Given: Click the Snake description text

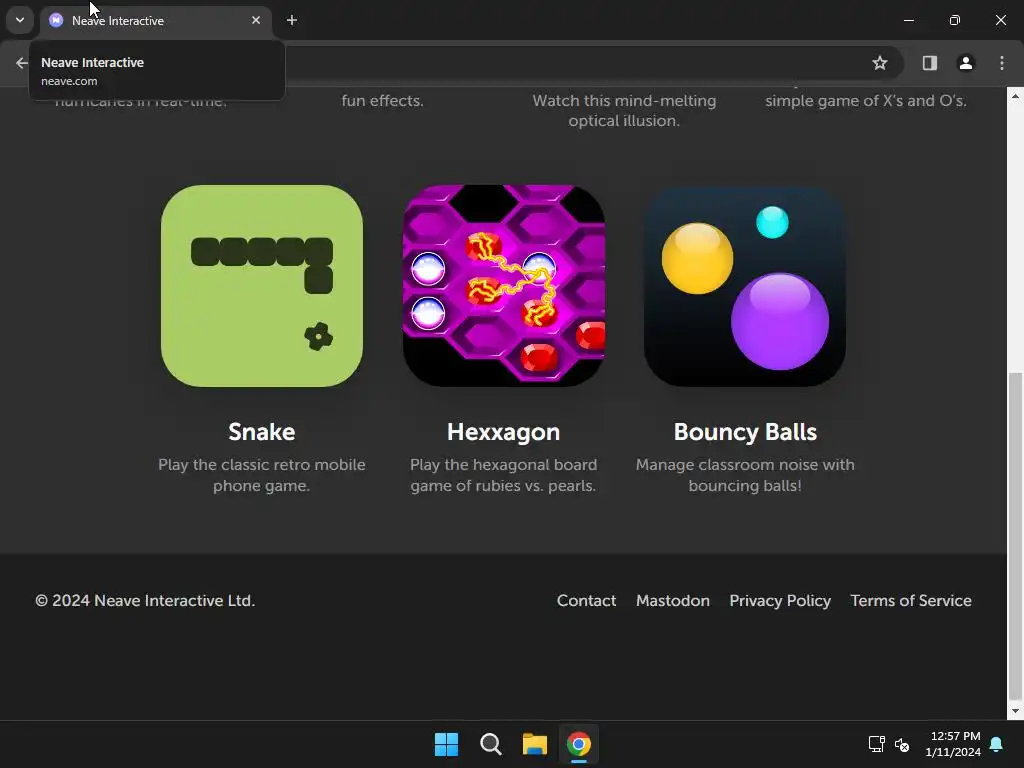Looking at the screenshot, I should (262, 475).
